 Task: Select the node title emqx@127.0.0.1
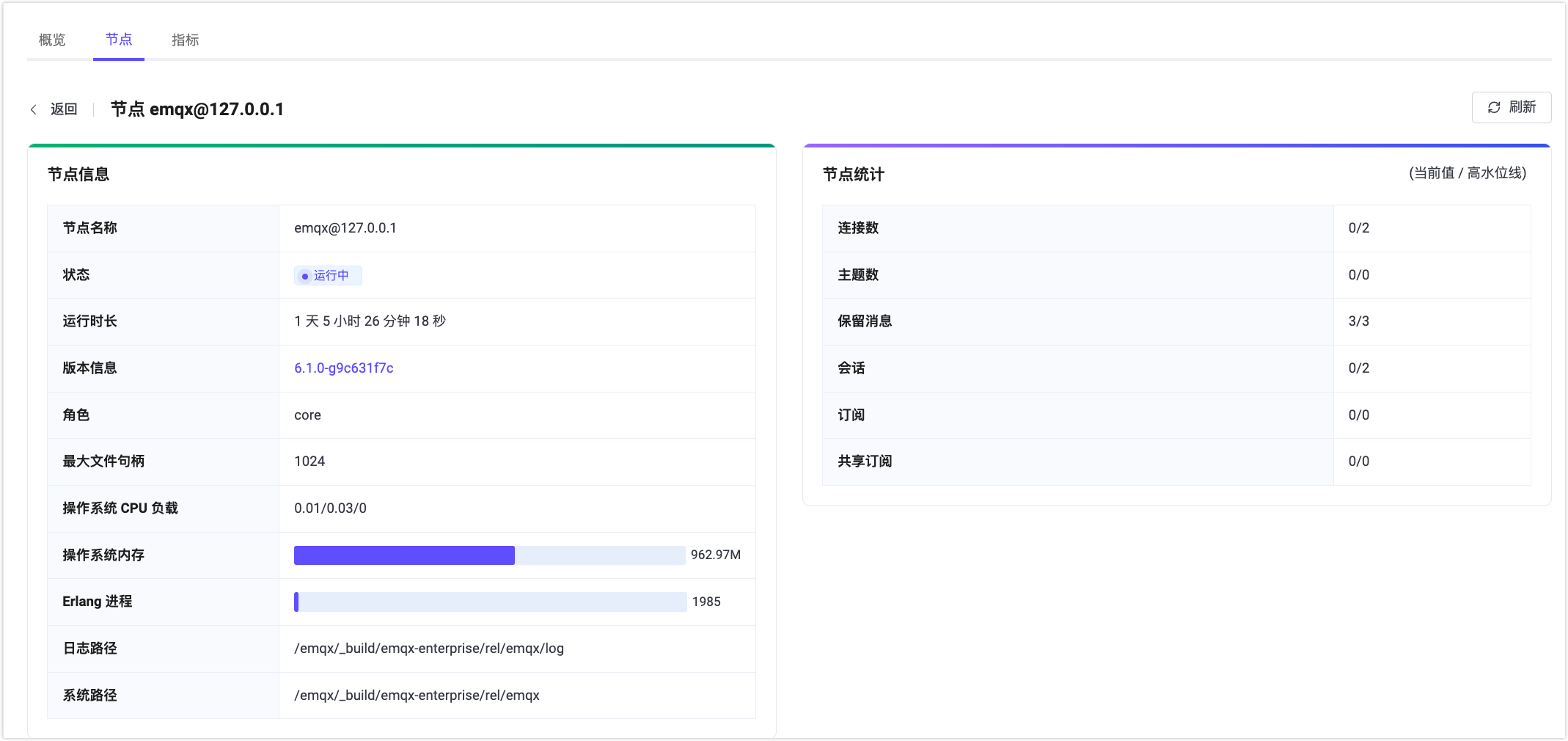(198, 109)
